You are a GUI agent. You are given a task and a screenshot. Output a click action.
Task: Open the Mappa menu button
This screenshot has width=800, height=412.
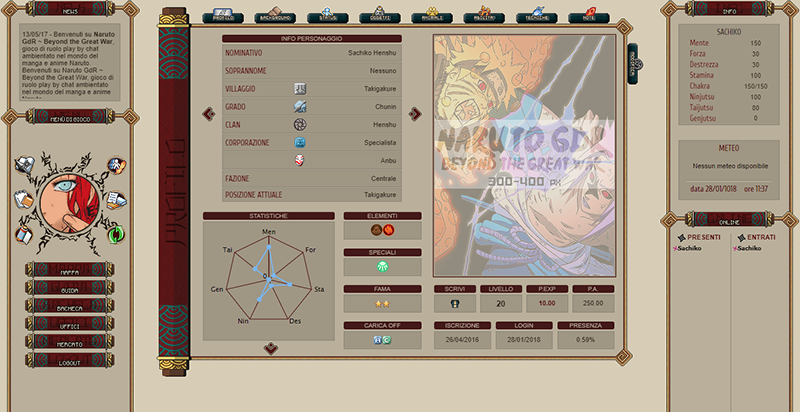click(x=69, y=270)
